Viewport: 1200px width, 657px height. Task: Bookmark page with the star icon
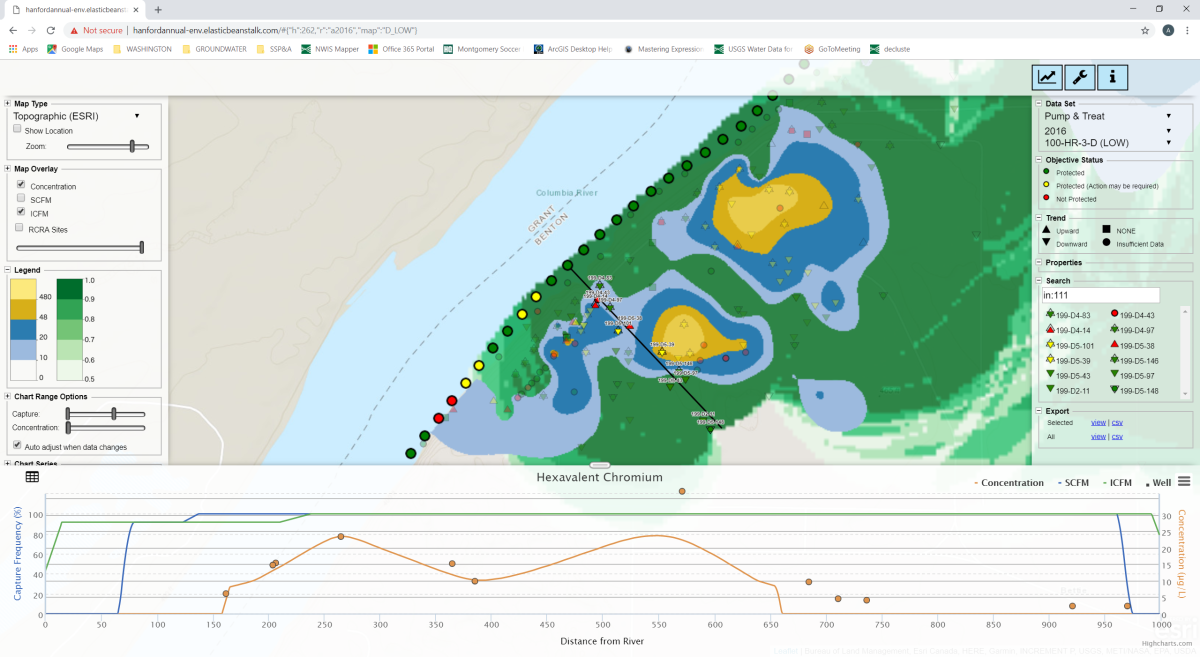(1145, 30)
